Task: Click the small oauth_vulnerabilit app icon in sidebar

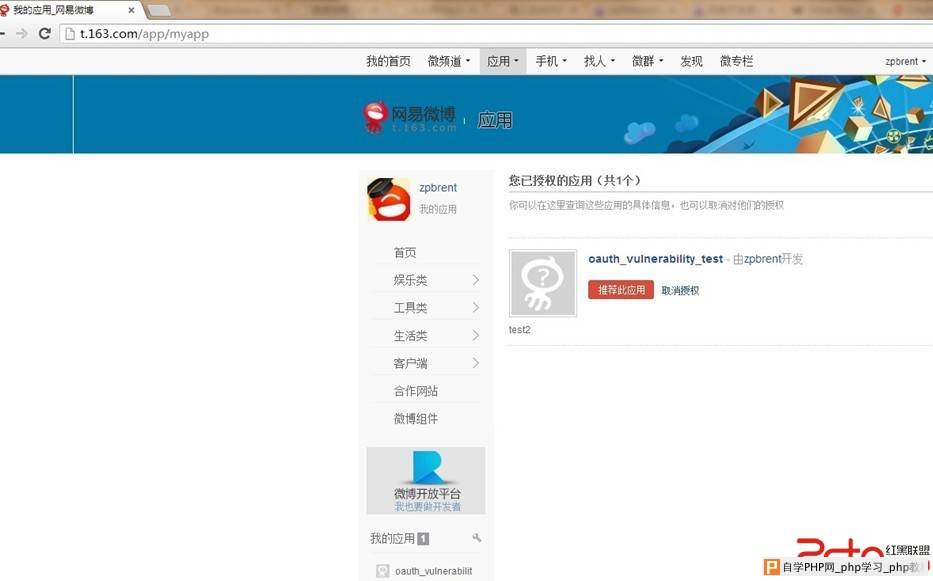Action: coord(383,571)
